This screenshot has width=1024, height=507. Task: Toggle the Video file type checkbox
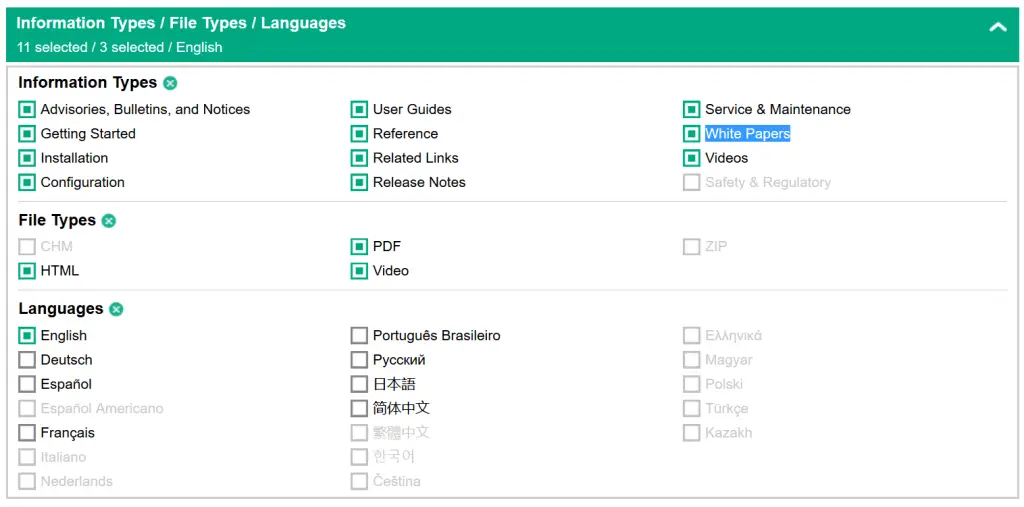(359, 271)
